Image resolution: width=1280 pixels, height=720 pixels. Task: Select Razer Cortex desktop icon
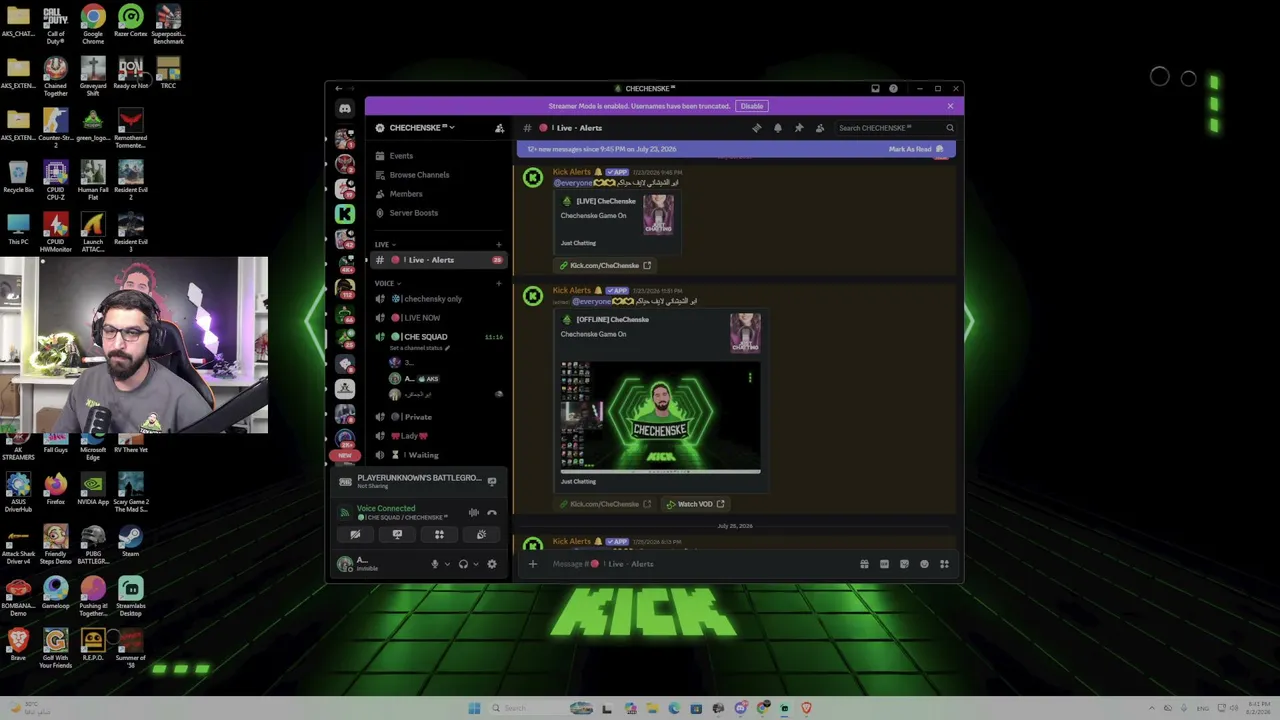[x=130, y=22]
